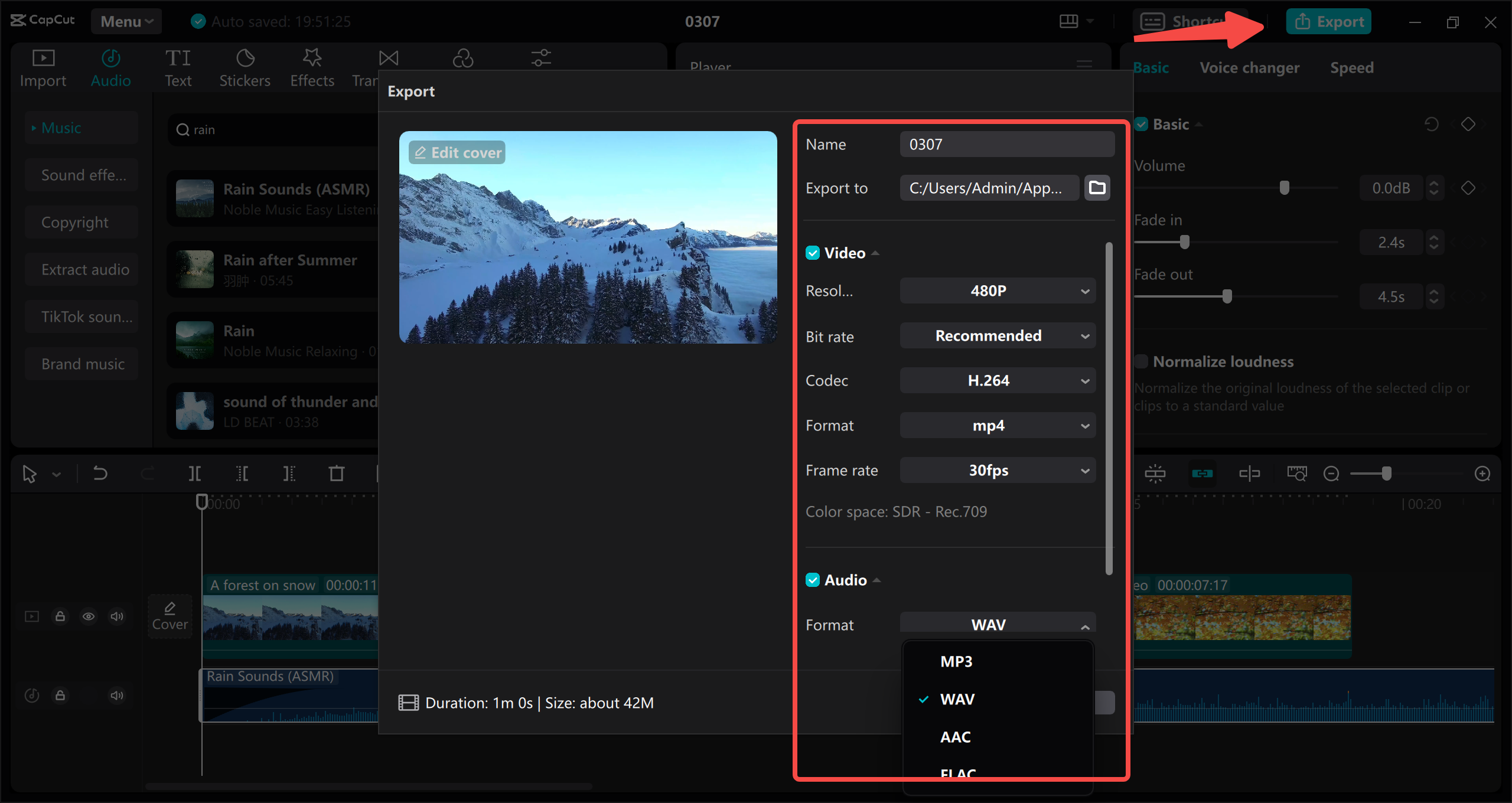
Task: Click the Export folder browse button
Action: coord(1097,188)
